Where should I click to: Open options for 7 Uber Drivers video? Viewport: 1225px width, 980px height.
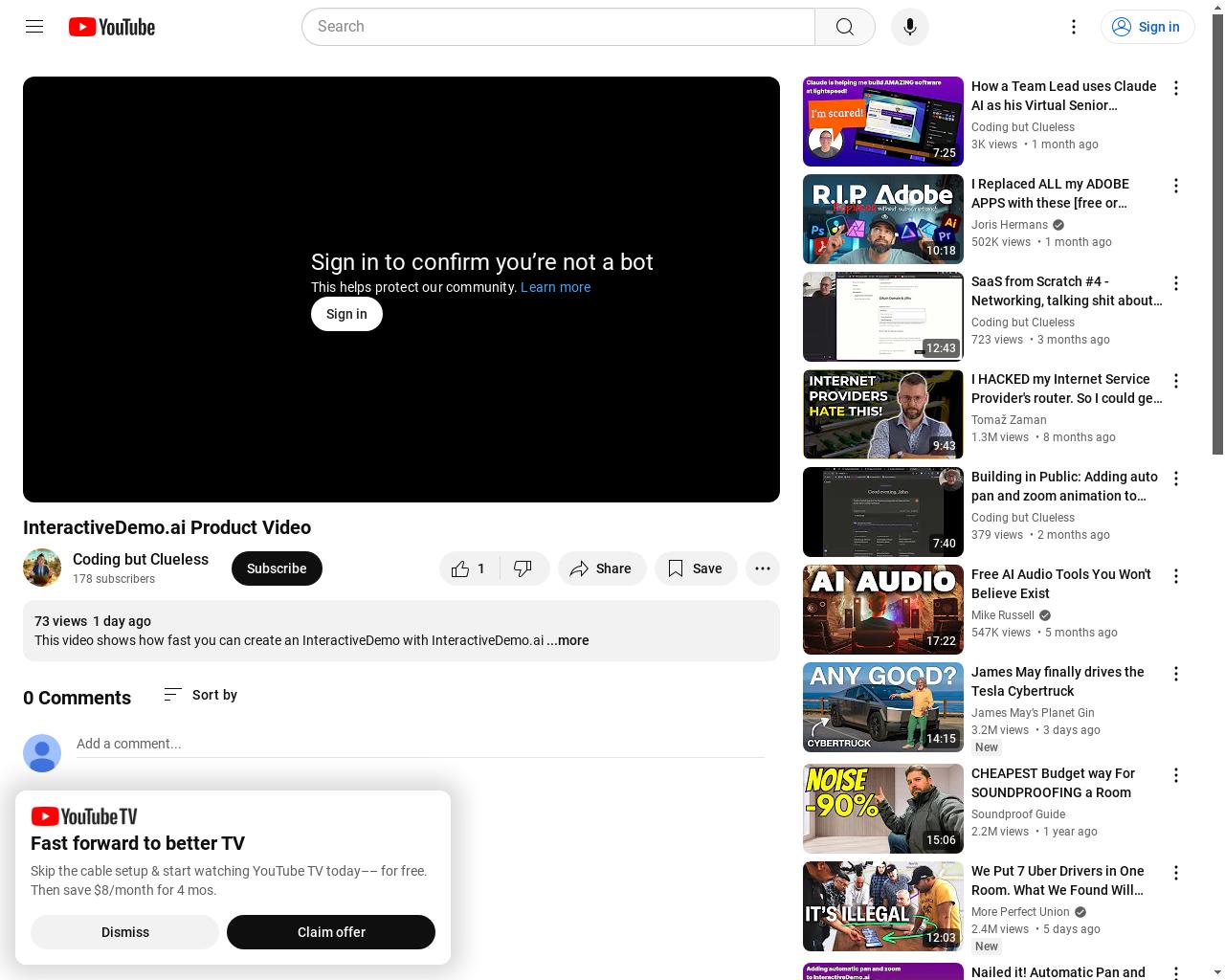tap(1176, 873)
